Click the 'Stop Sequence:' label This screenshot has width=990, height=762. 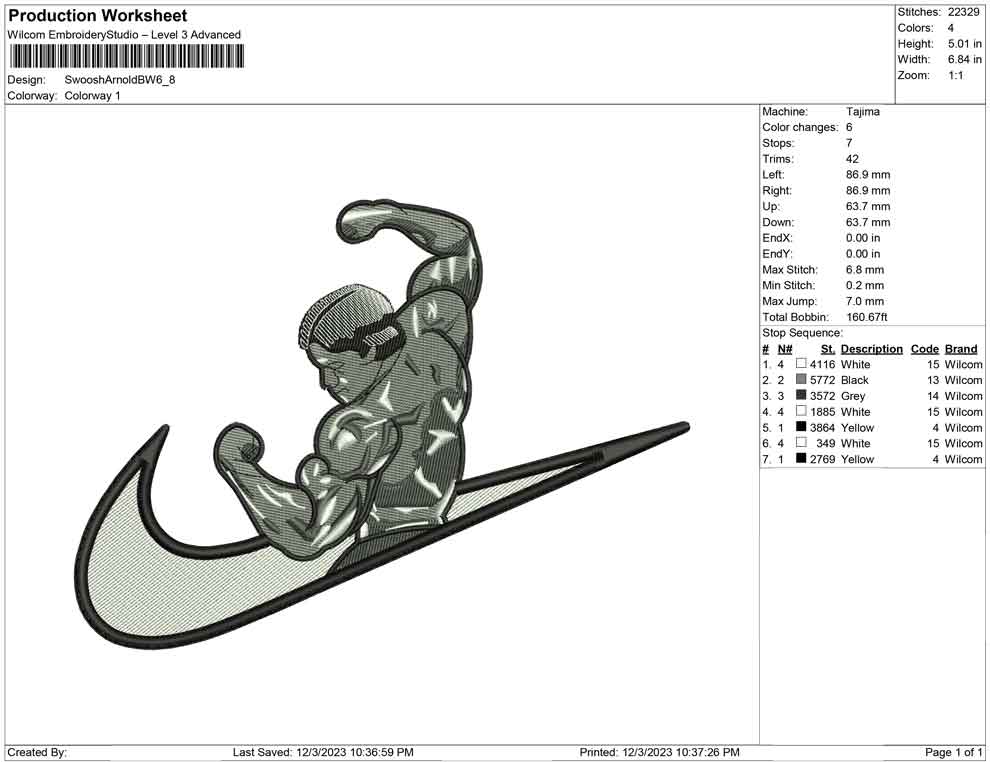(802, 333)
